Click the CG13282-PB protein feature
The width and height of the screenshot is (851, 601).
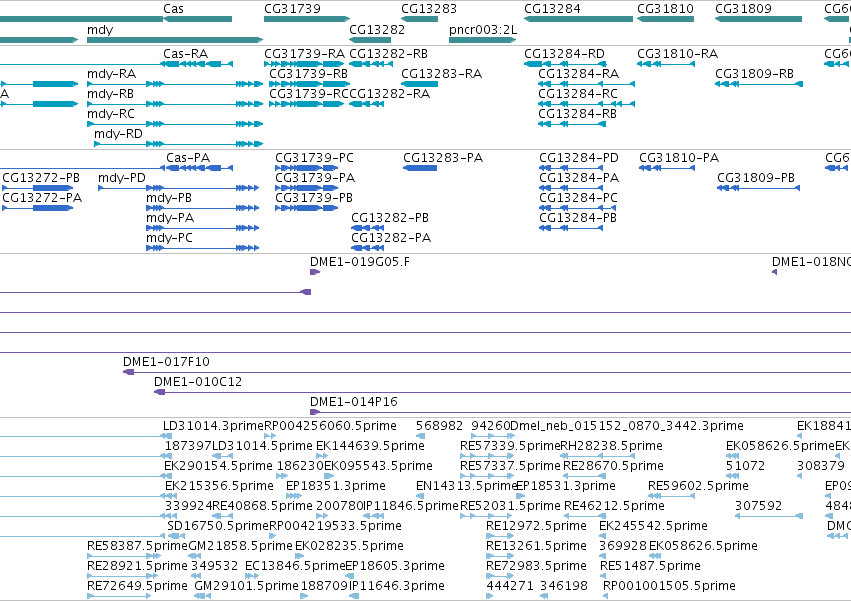click(367, 228)
